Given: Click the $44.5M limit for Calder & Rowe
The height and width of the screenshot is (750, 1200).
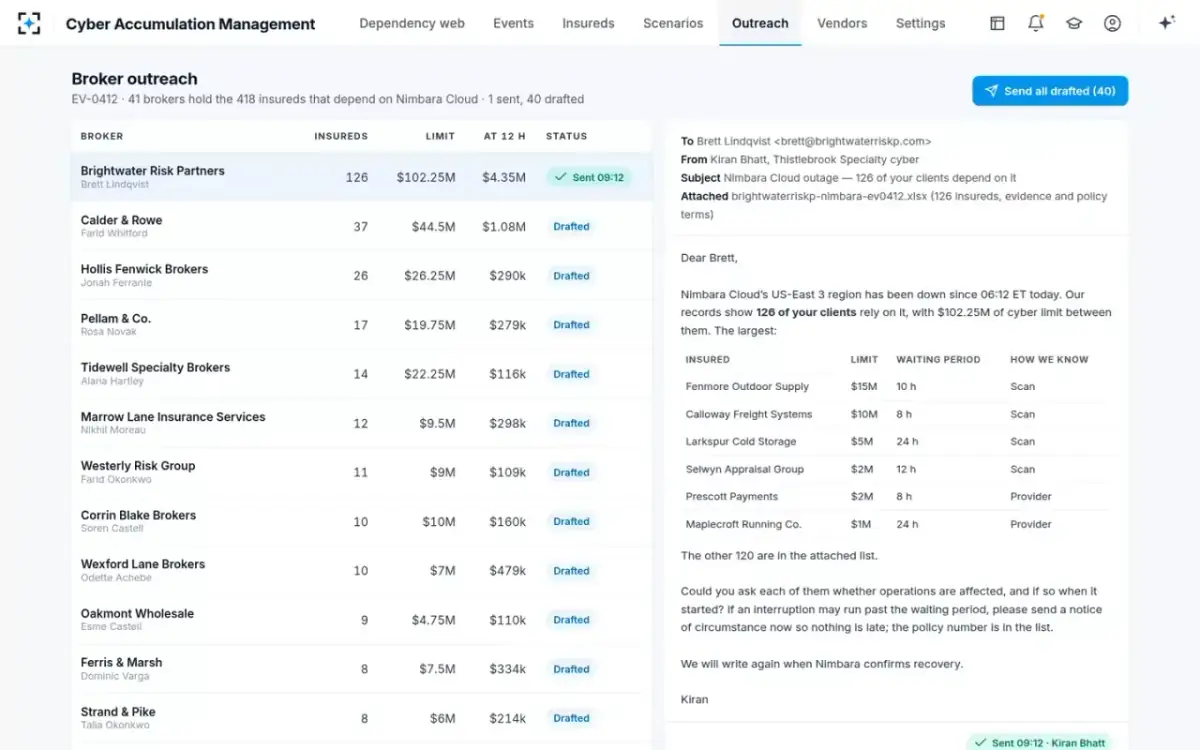Looking at the screenshot, I should [433, 227].
